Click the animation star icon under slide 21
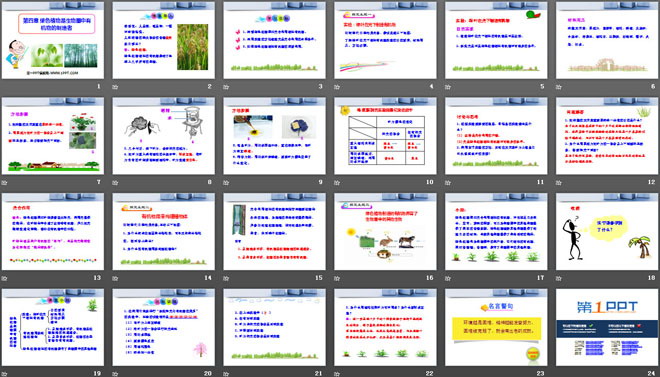 [226, 374]
